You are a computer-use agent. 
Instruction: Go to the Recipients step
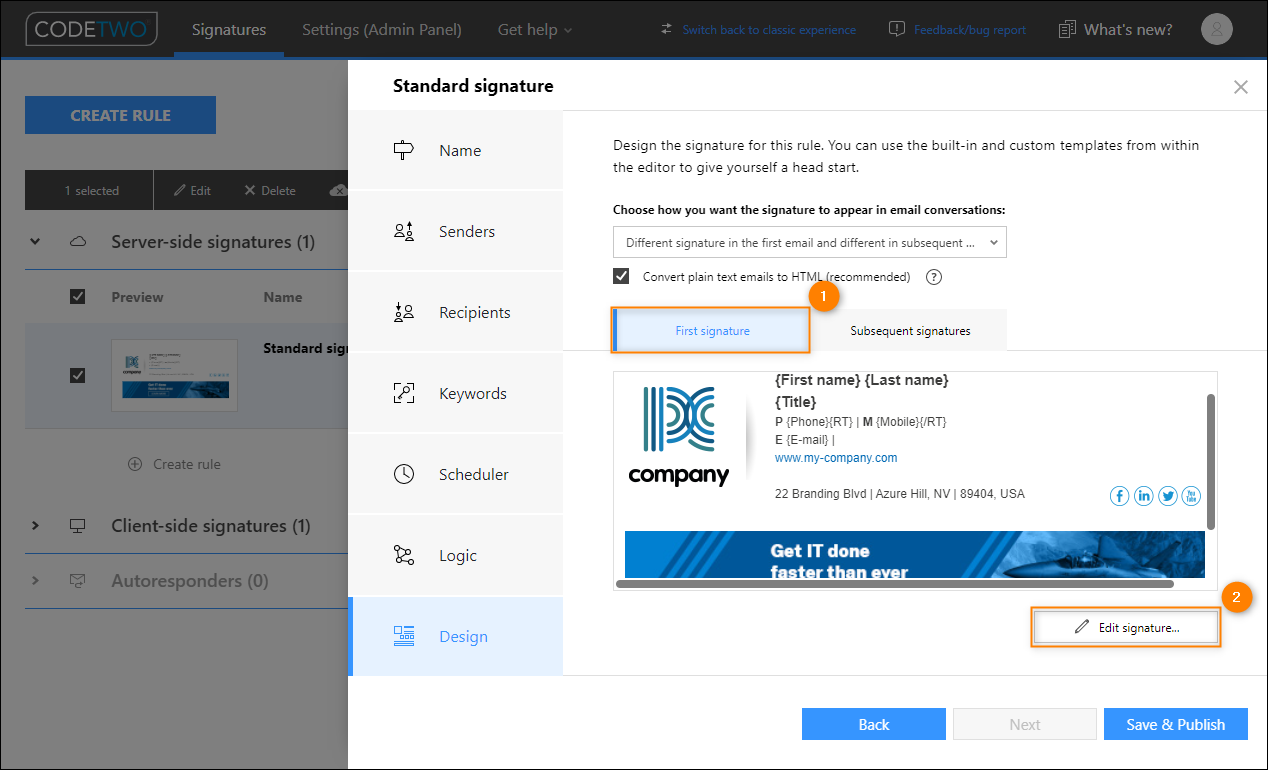455,312
